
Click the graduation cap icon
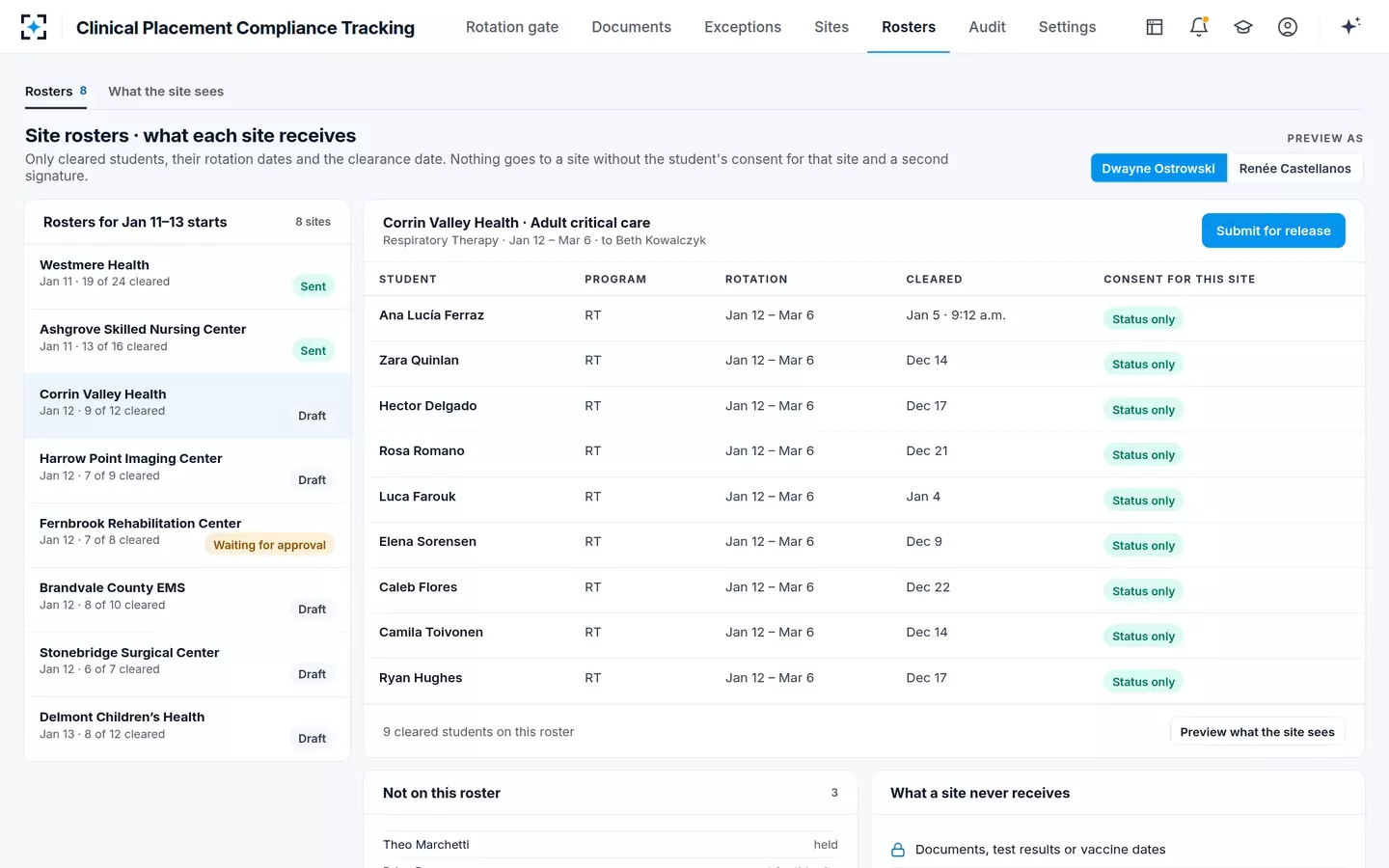pyautogui.click(x=1243, y=27)
